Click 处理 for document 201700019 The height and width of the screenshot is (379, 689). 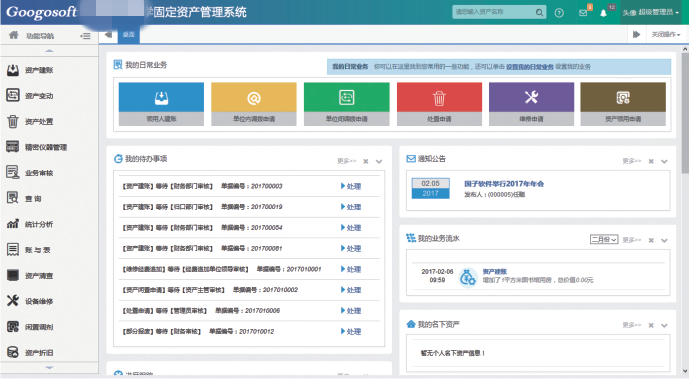(x=351, y=207)
